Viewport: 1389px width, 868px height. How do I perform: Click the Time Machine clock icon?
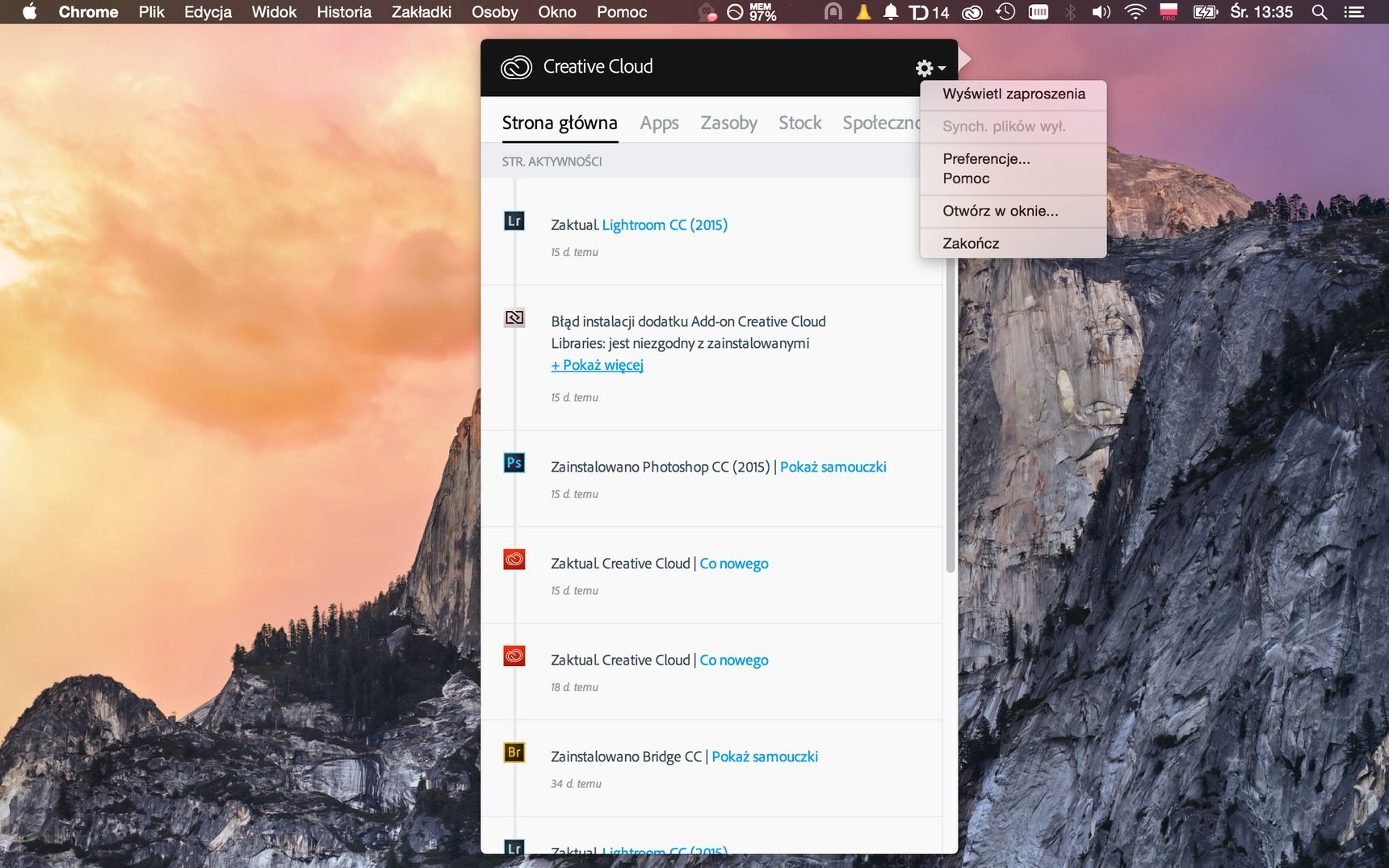pyautogui.click(x=1005, y=12)
